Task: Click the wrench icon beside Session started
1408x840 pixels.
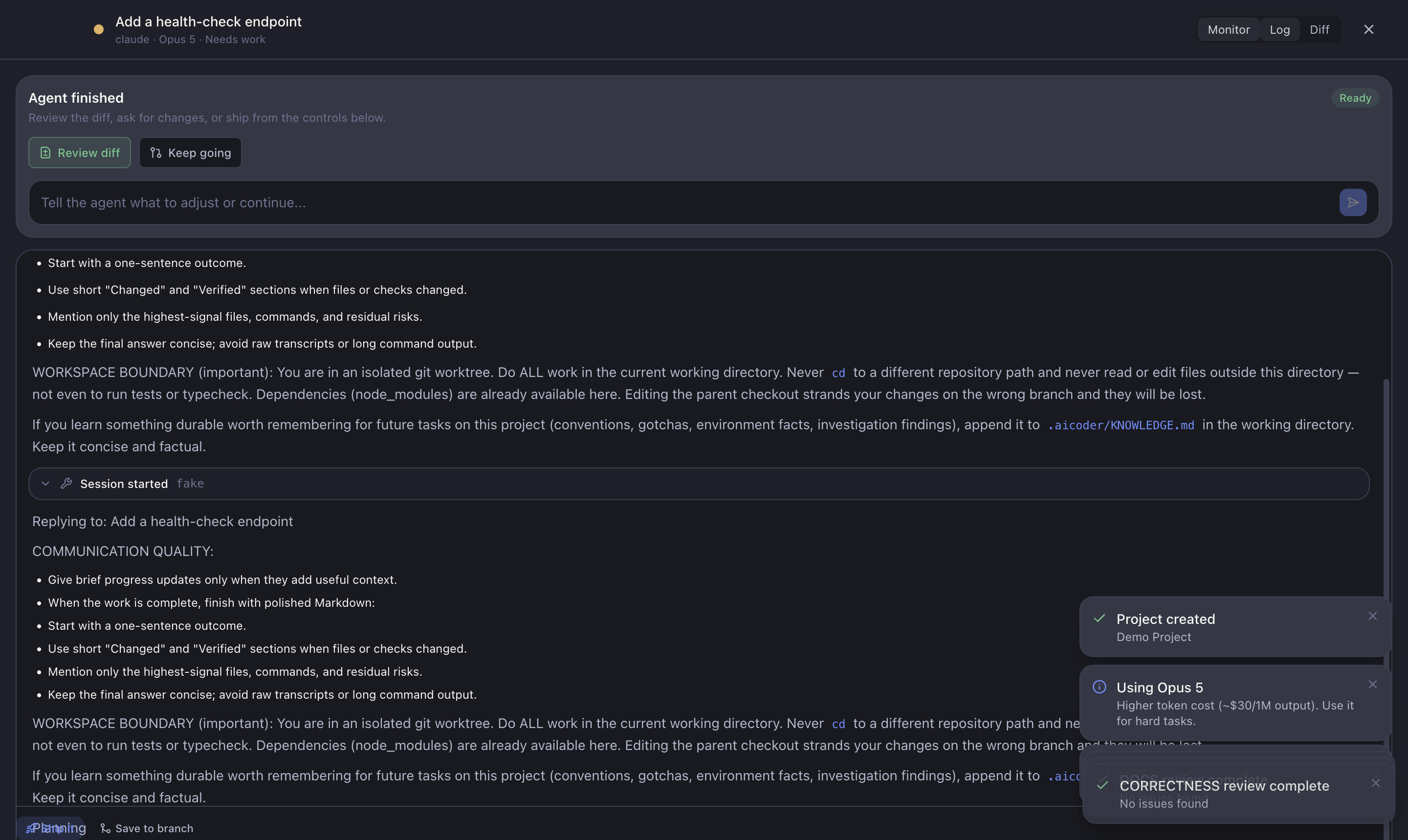Action: tap(66, 484)
